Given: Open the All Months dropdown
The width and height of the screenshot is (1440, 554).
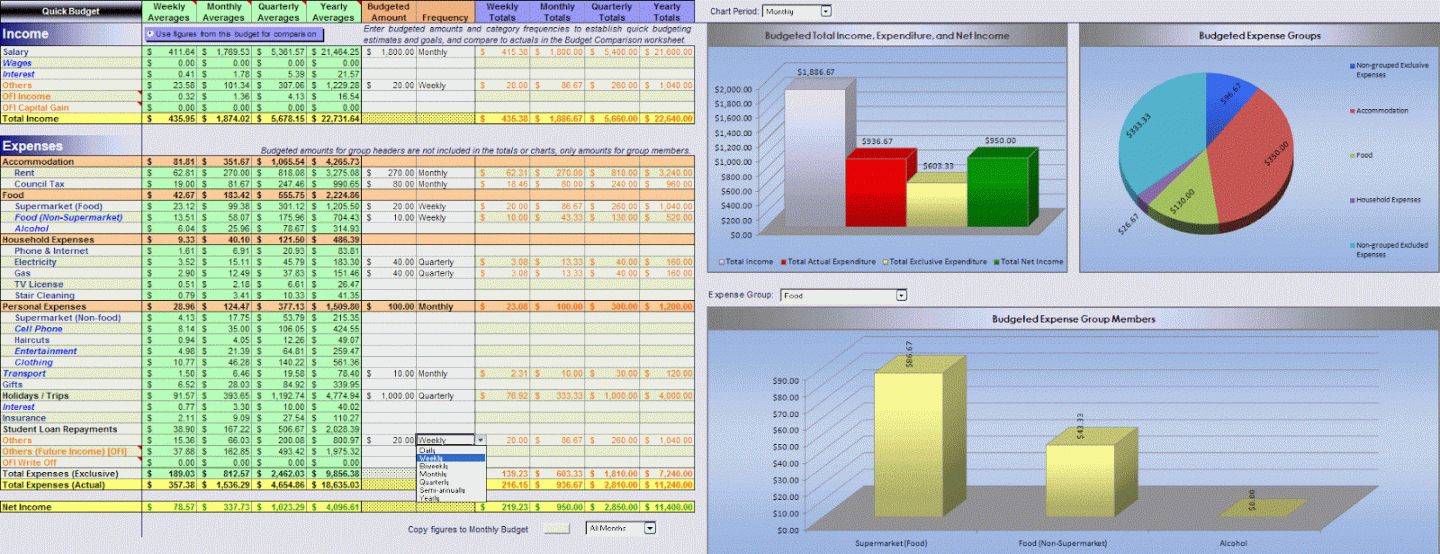Looking at the screenshot, I should click(650, 528).
